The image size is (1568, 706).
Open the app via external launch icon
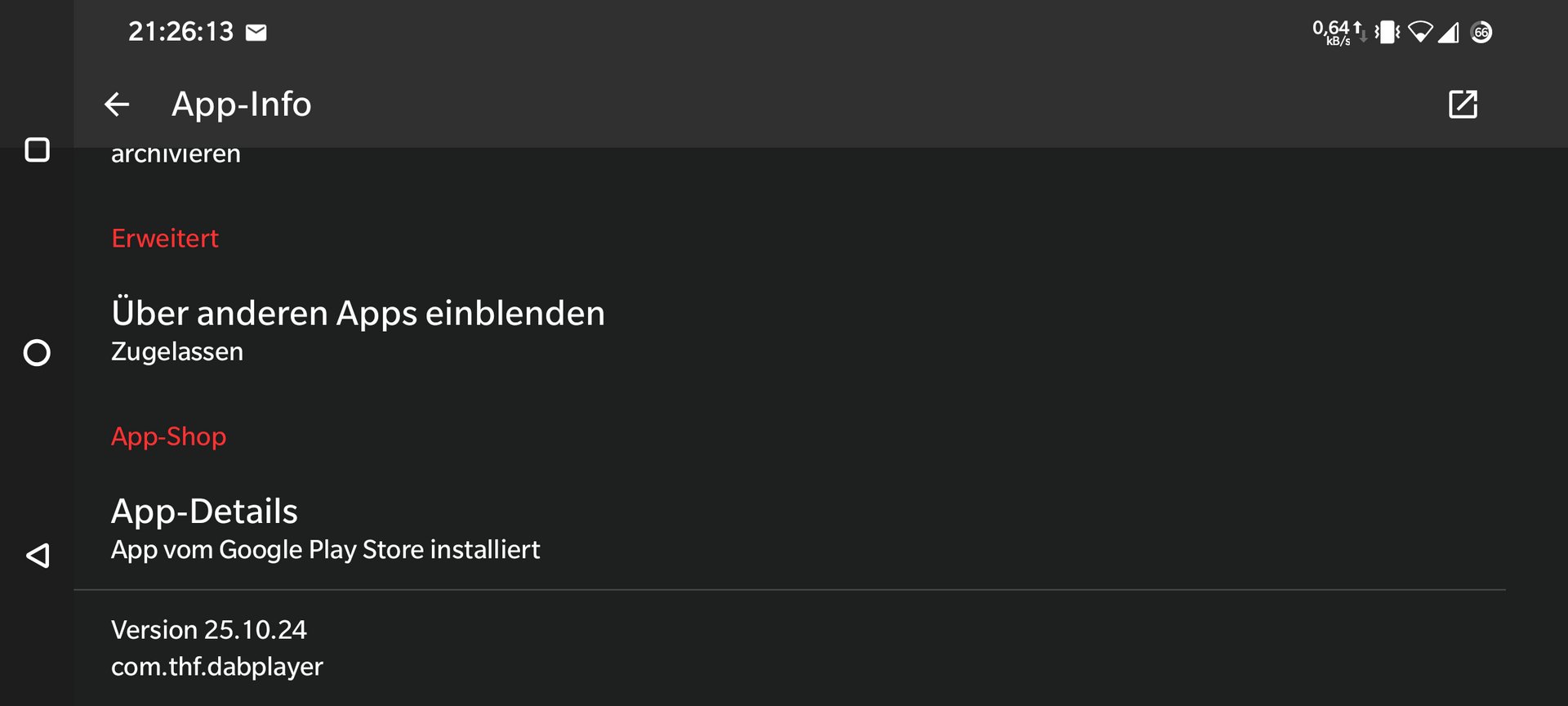pyautogui.click(x=1462, y=105)
